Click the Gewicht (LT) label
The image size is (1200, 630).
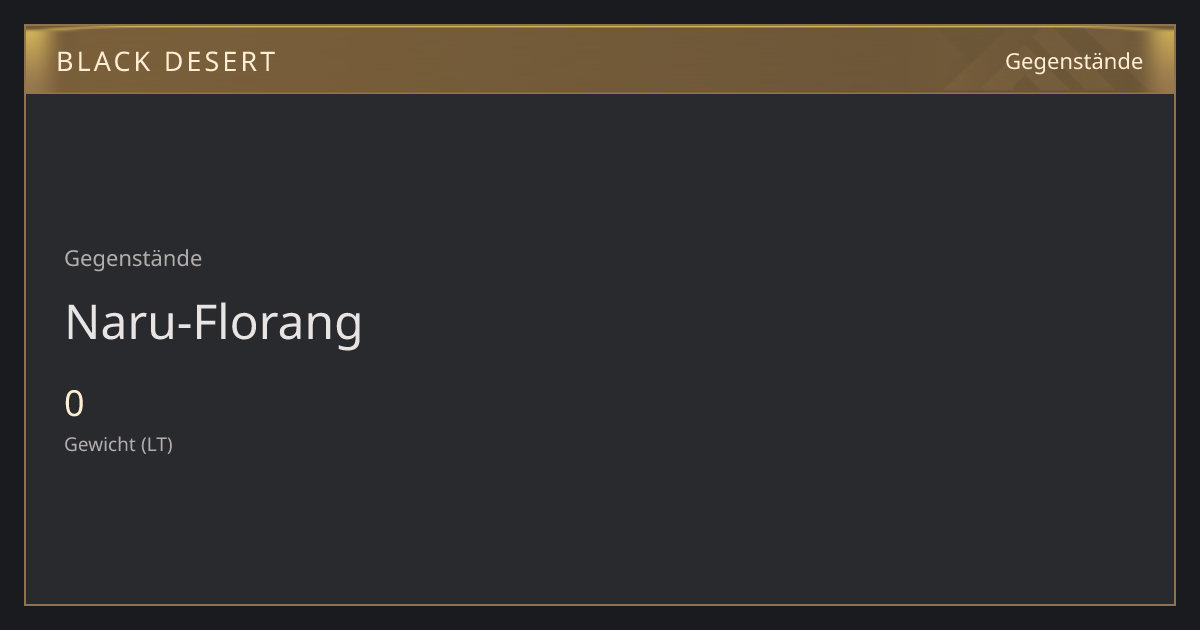118,445
